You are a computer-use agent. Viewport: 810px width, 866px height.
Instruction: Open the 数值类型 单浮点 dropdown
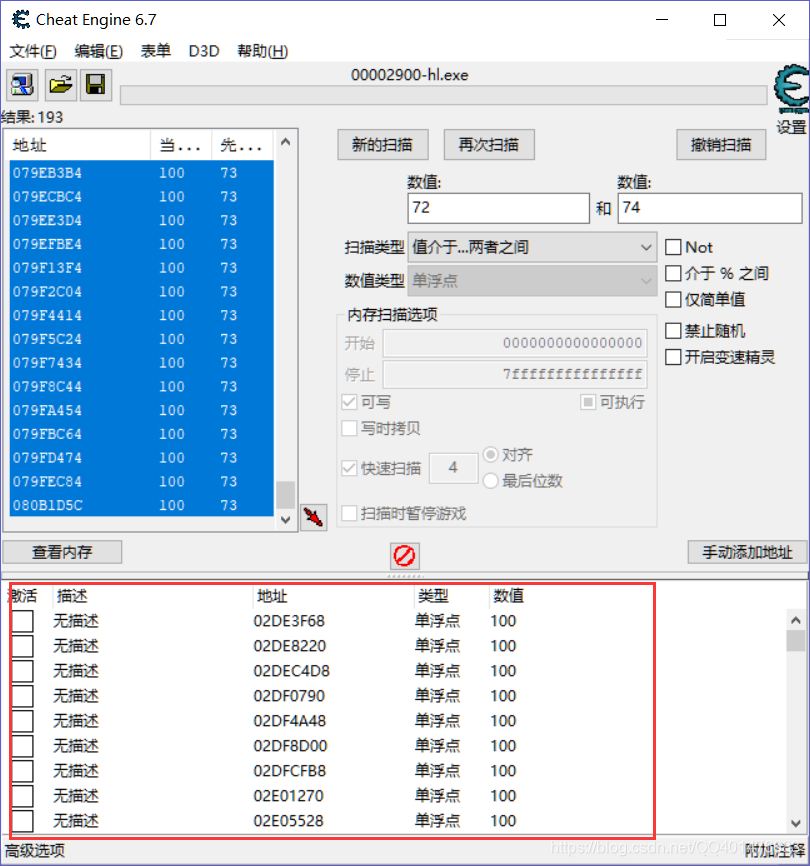[532, 281]
